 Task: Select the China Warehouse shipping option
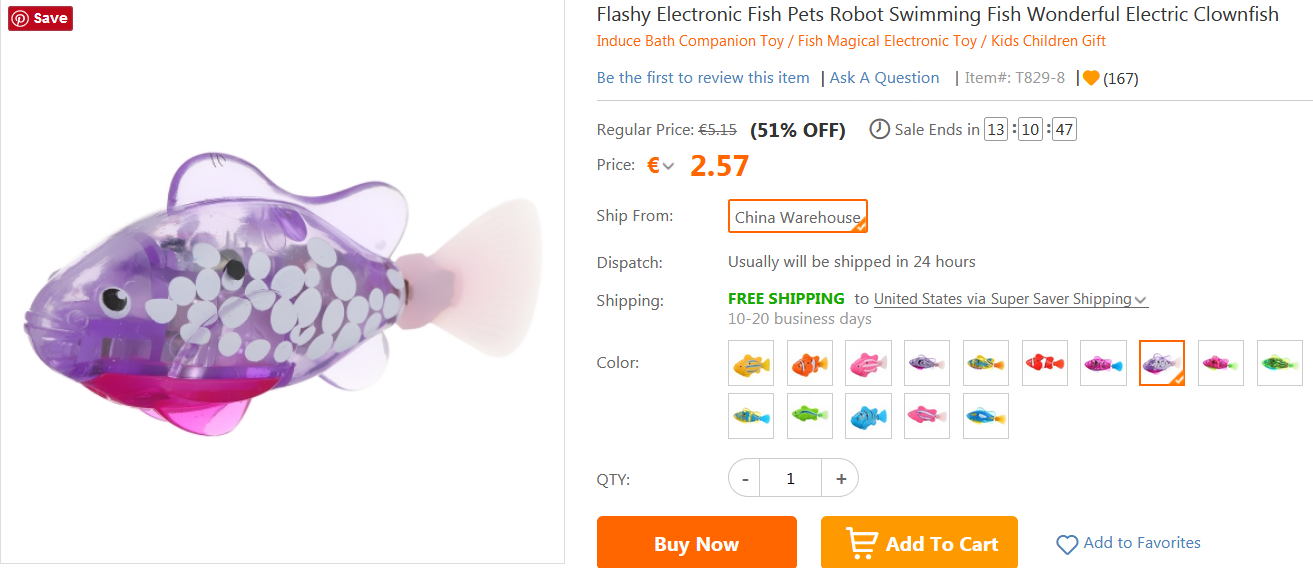797,217
